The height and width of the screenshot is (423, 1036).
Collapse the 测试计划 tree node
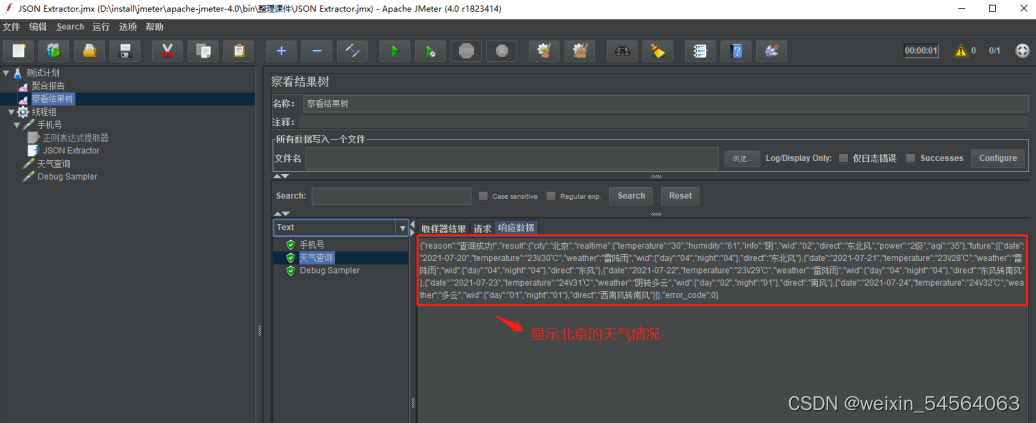(x=6, y=73)
